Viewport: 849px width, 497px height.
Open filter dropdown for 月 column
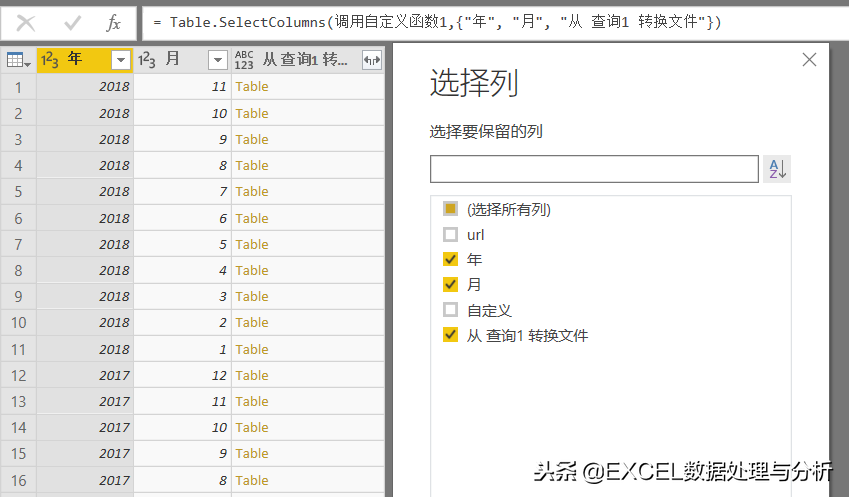pyautogui.click(x=218, y=60)
